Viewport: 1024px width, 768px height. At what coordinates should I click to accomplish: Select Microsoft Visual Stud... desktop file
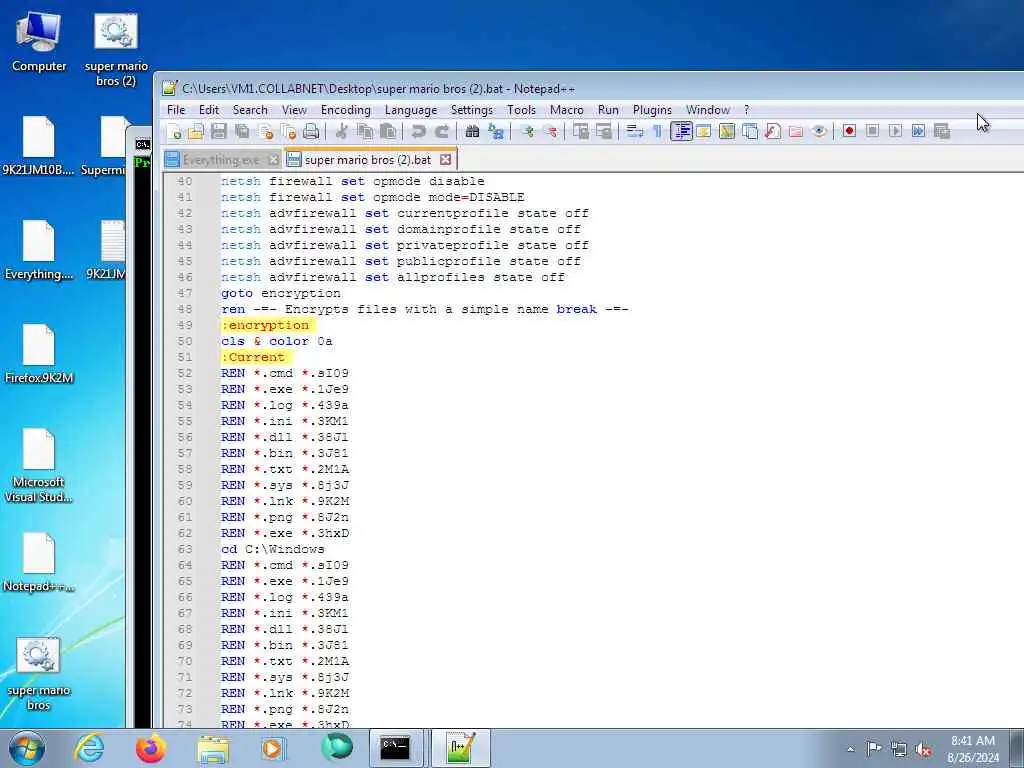tap(39, 466)
